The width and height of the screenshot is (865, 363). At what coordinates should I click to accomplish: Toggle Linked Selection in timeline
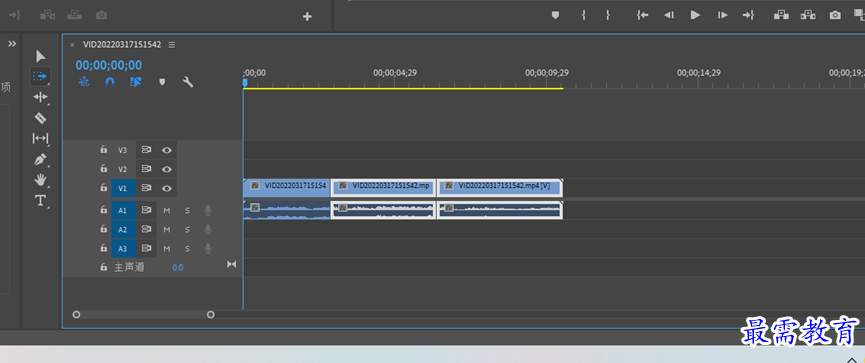(x=136, y=82)
